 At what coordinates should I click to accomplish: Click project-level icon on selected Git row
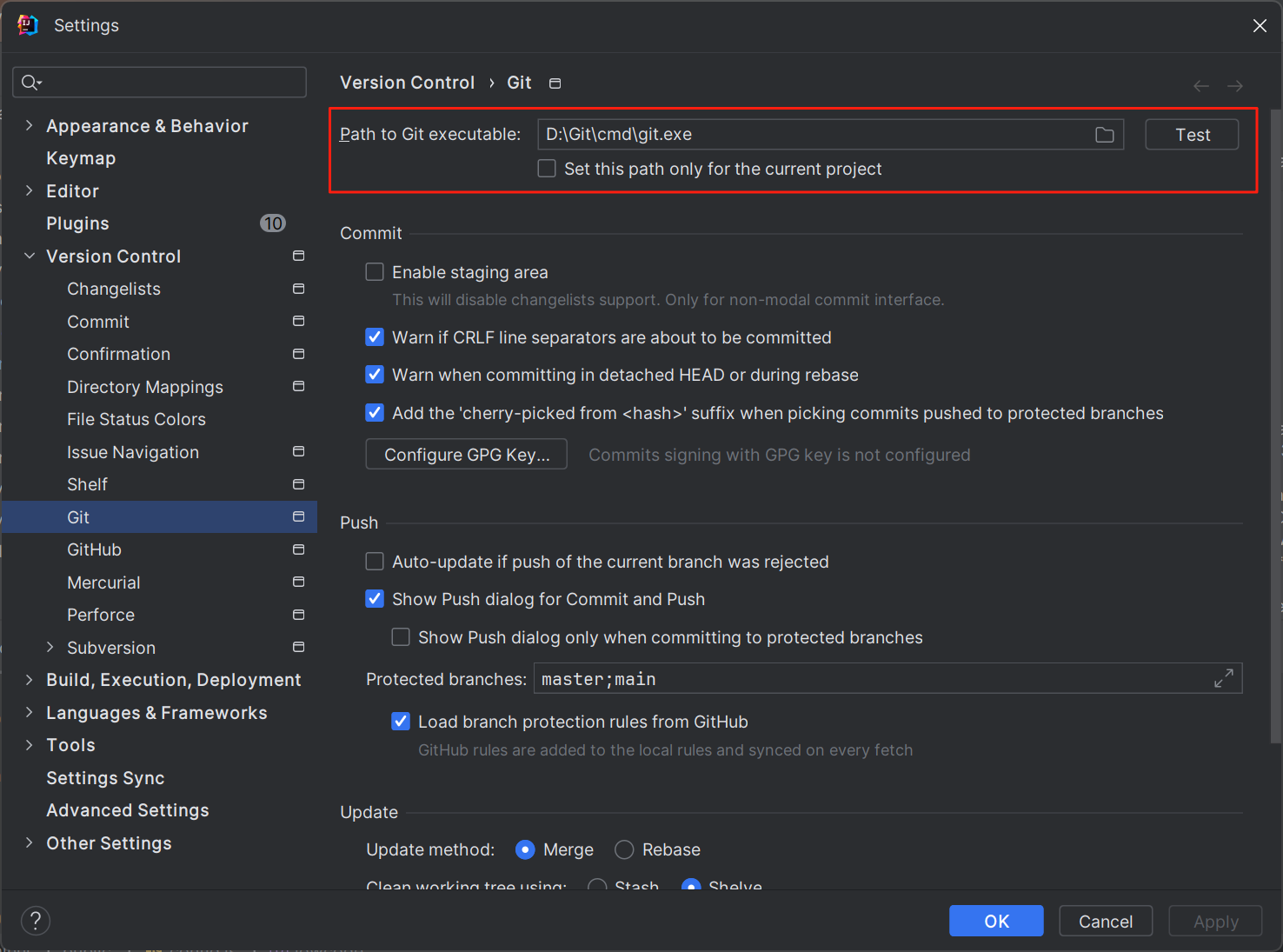click(x=299, y=516)
